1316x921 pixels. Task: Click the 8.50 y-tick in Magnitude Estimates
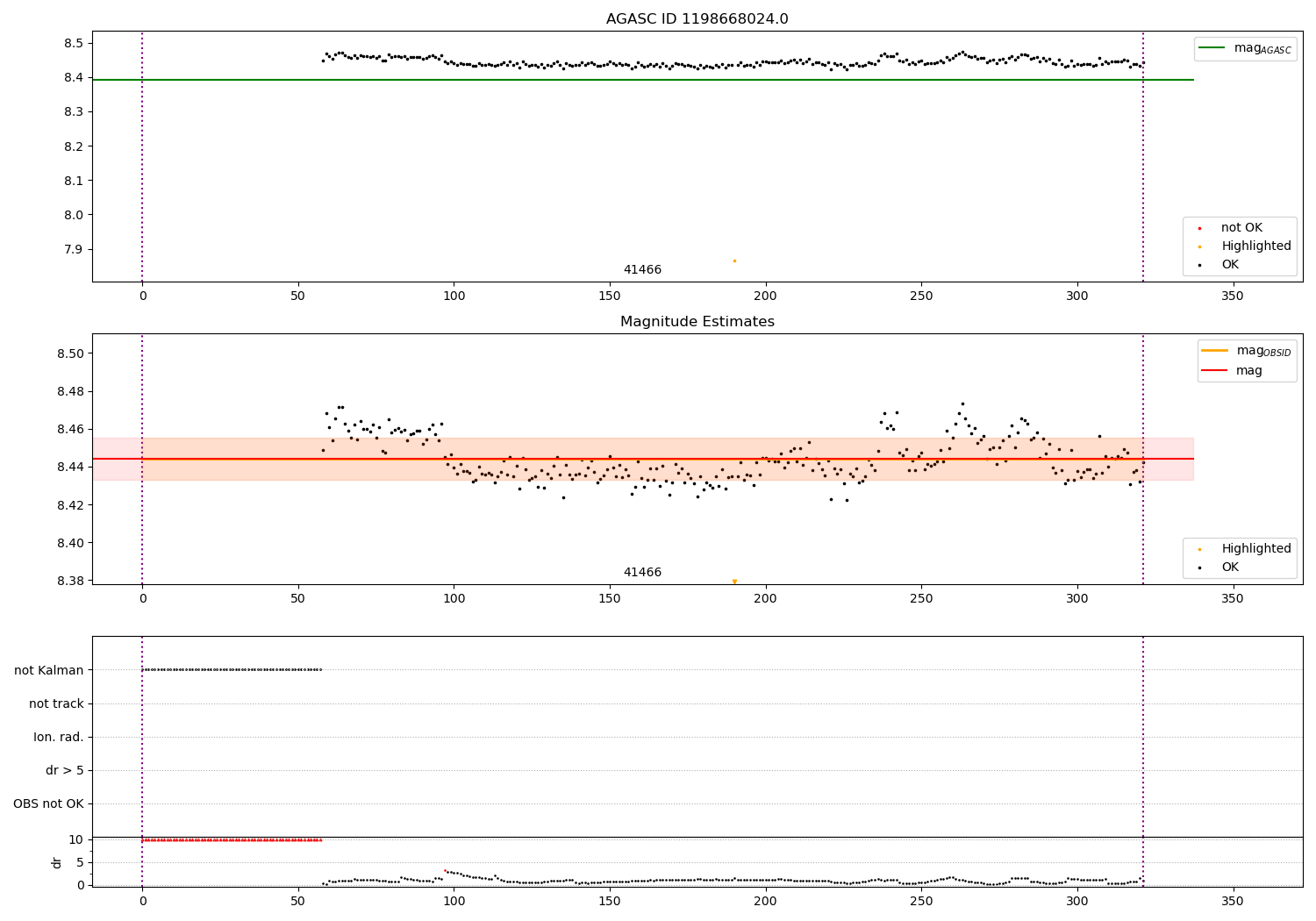pos(70,353)
